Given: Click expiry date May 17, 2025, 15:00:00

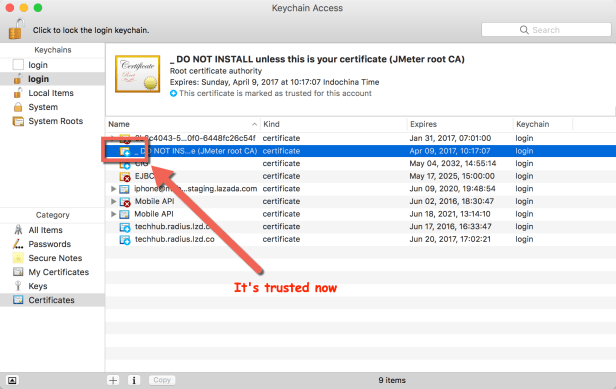Looking at the screenshot, I should coord(452,176).
